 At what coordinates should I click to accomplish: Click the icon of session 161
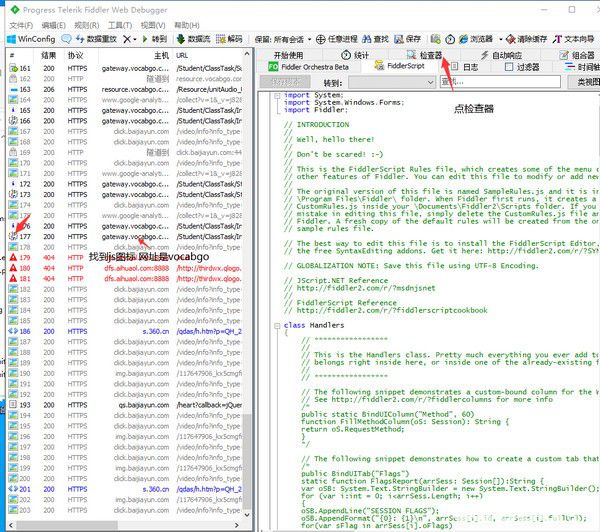(13, 68)
